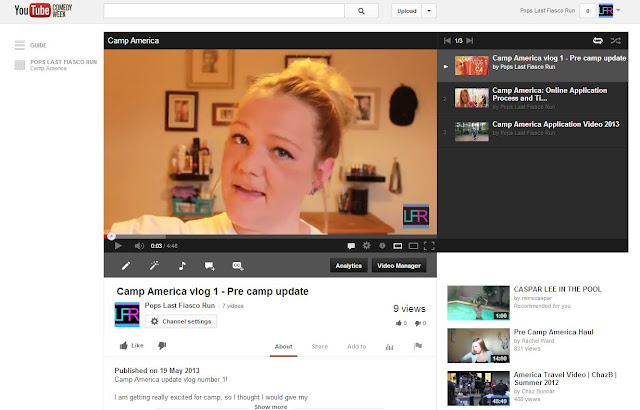Viewport: 640px width, 410px height.
Task: Click the 9 views counter
Action: pos(409,309)
